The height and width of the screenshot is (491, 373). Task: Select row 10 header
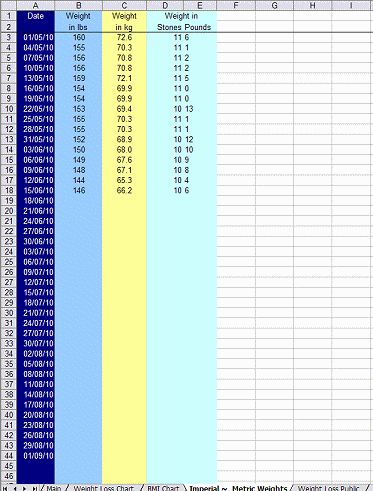(x=8, y=109)
